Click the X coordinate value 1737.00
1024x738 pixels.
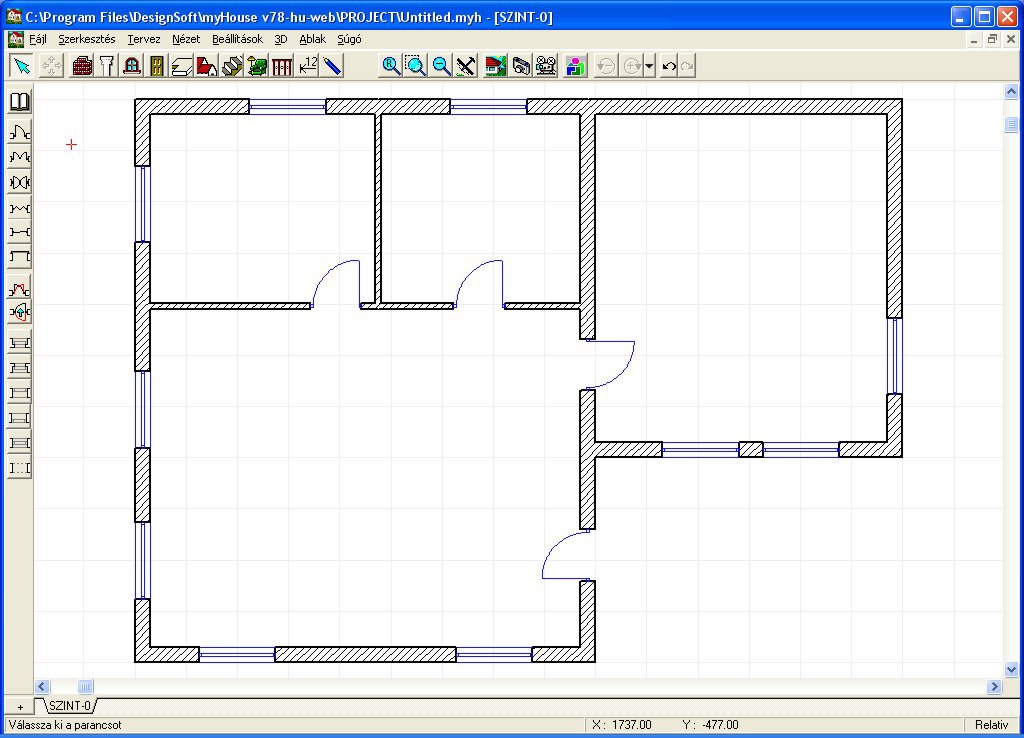click(x=631, y=725)
